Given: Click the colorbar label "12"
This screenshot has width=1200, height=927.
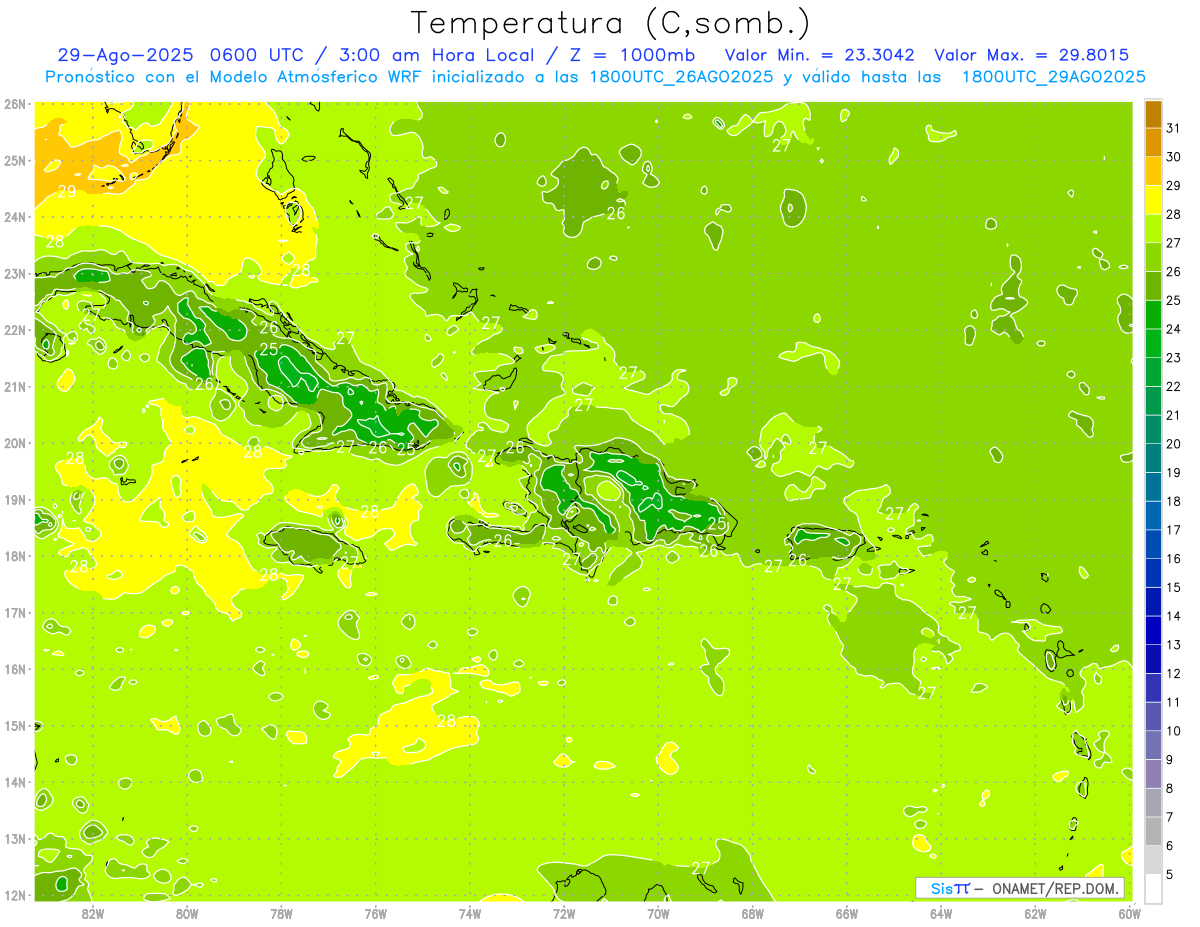Looking at the screenshot, I should (1174, 673).
